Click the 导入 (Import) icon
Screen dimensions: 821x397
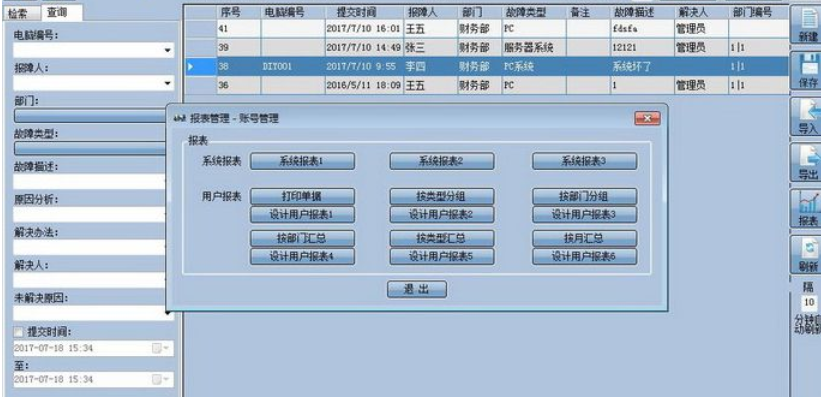807,117
